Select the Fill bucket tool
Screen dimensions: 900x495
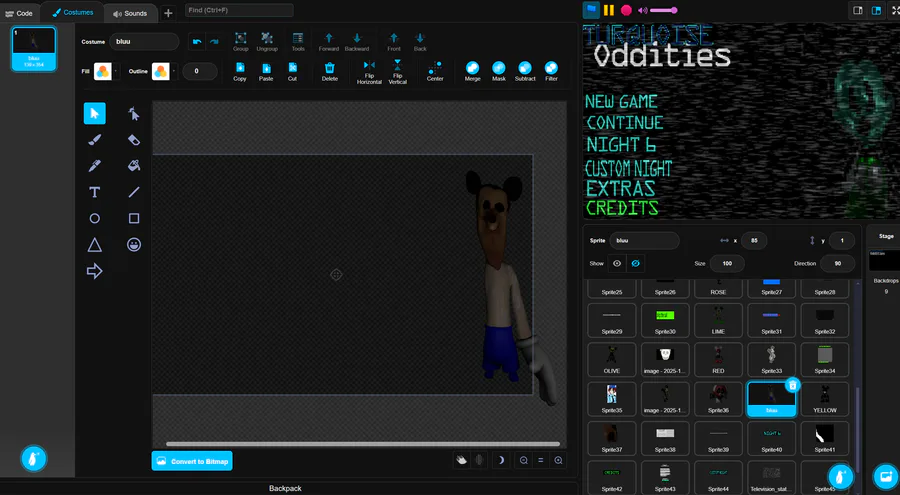pyautogui.click(x=134, y=166)
